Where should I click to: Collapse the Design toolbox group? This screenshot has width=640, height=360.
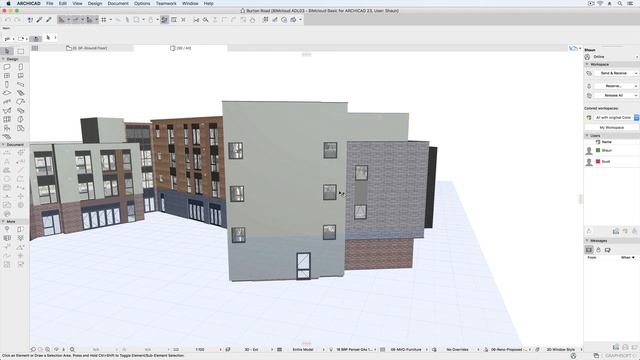click(x=3, y=59)
